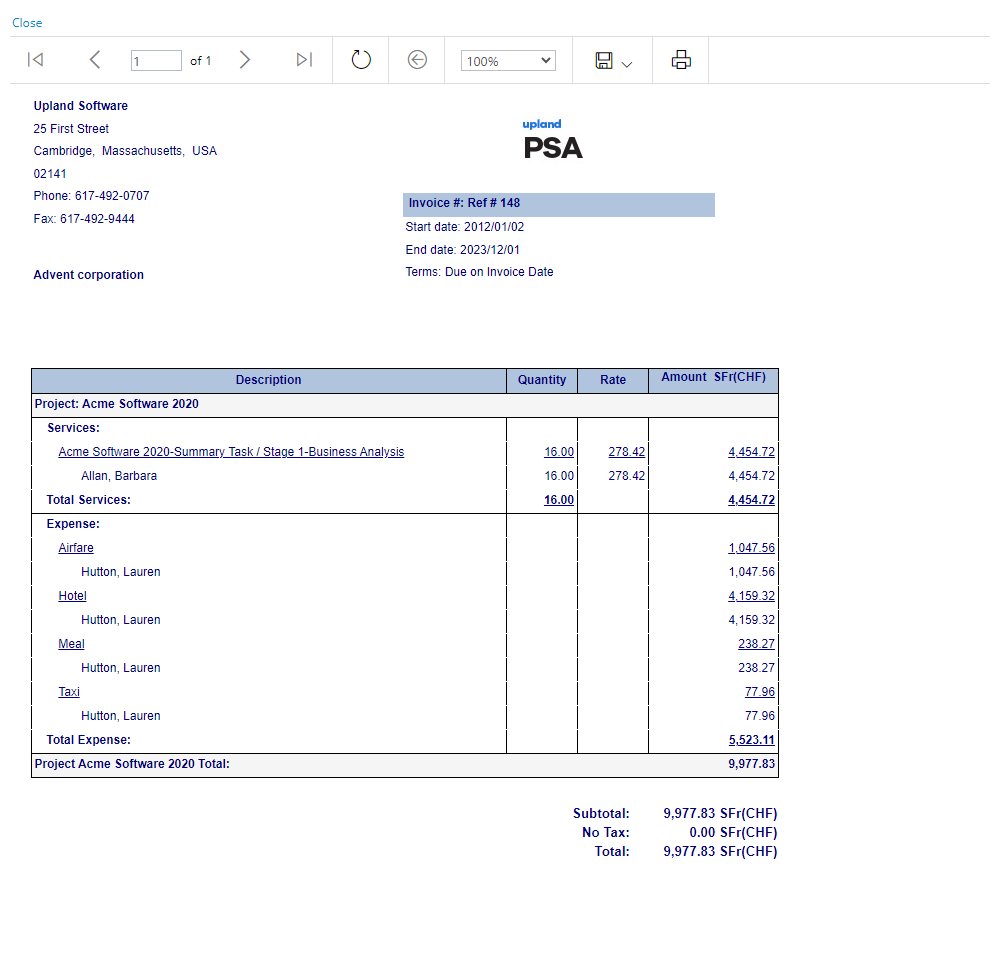
Task: Select the No Tax 0.00 SFr(CHF) value
Action: pos(733,832)
